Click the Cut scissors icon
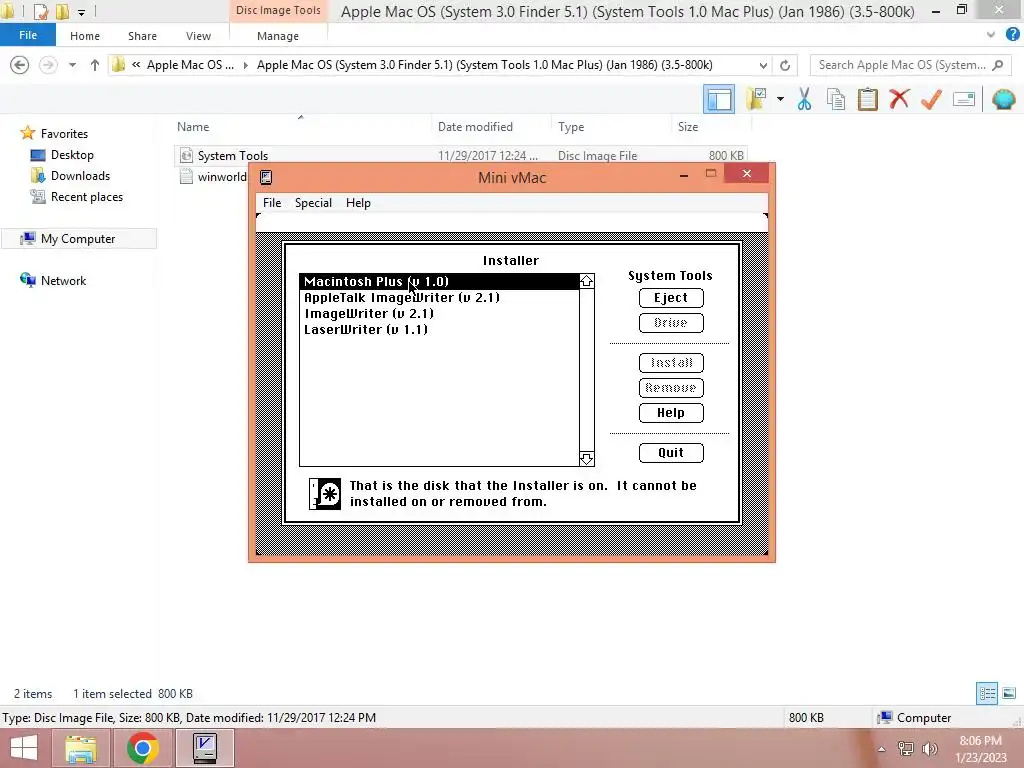The width and height of the screenshot is (1024, 768). click(805, 99)
